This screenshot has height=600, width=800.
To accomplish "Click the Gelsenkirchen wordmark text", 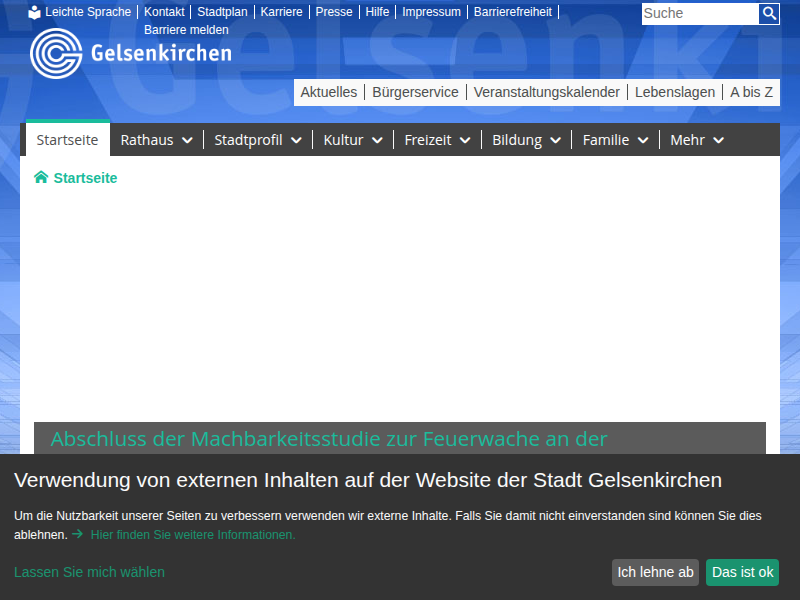I will click(161, 53).
